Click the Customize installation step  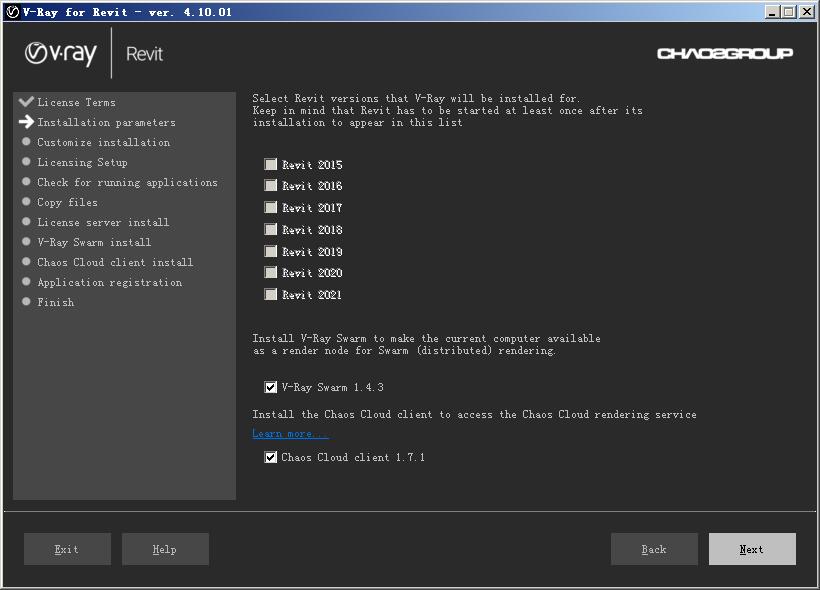(104, 142)
